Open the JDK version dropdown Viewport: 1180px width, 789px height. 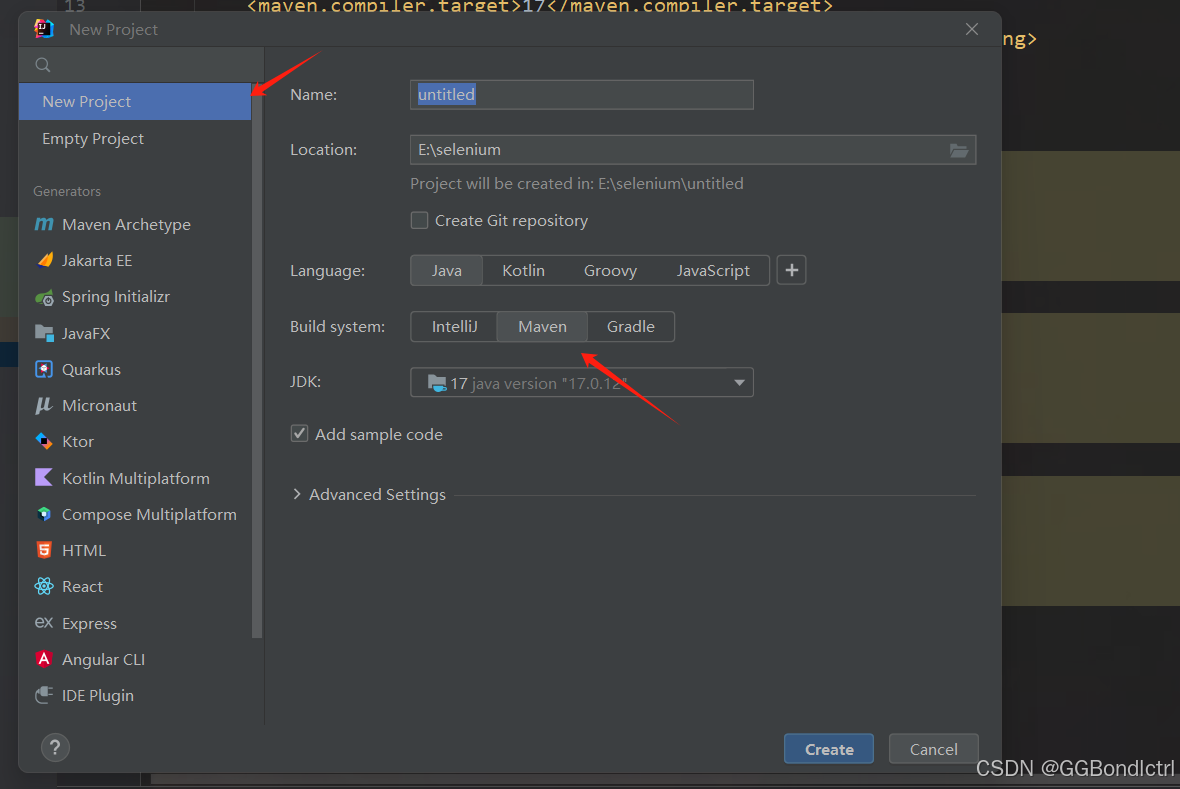pyautogui.click(x=582, y=382)
